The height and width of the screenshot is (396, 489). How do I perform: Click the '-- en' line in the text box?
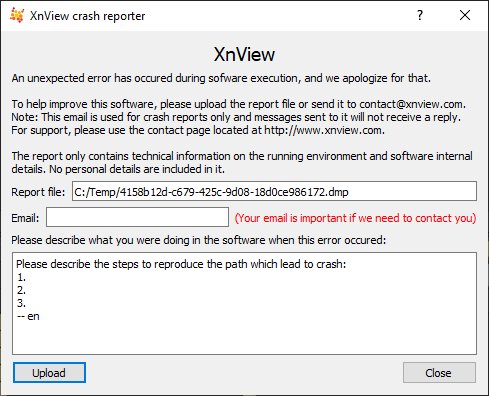(x=28, y=316)
